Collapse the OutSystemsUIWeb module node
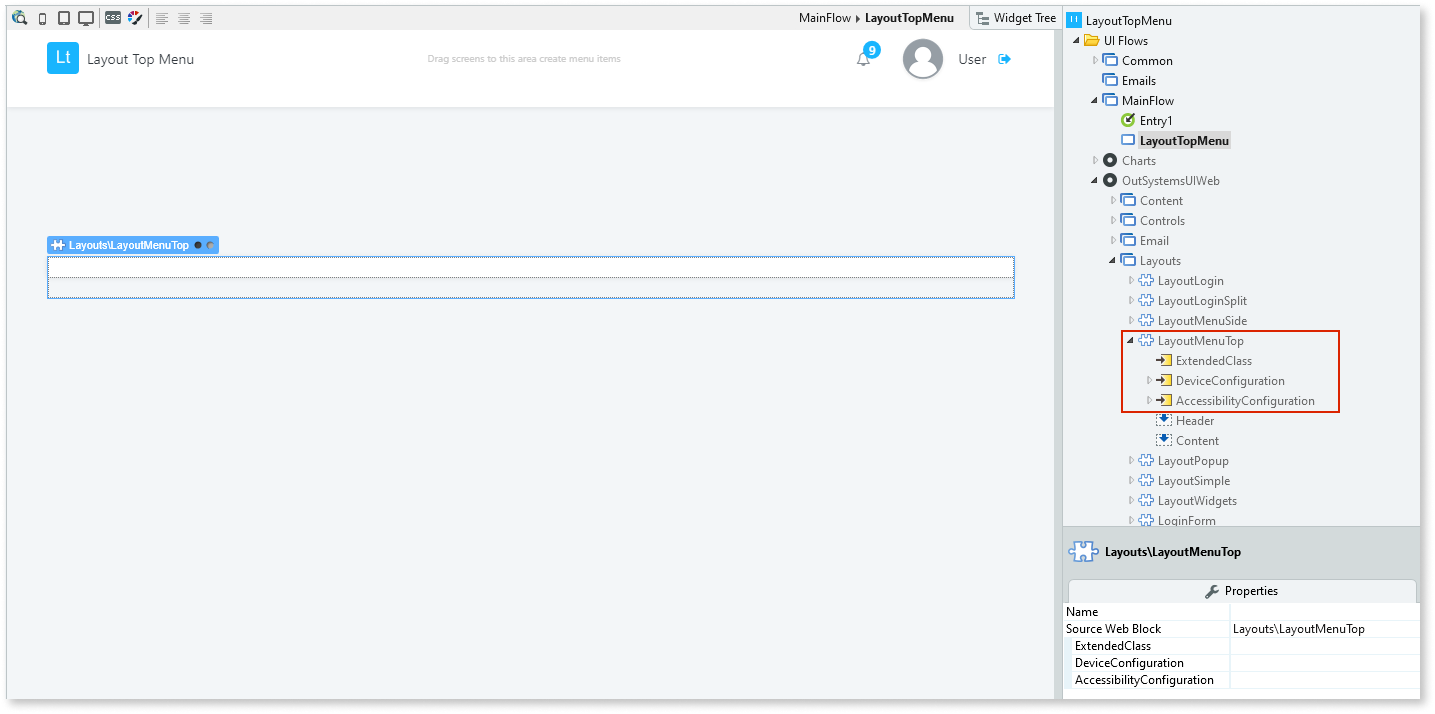Image resolution: width=1435 pixels, height=714 pixels. 1093,180
